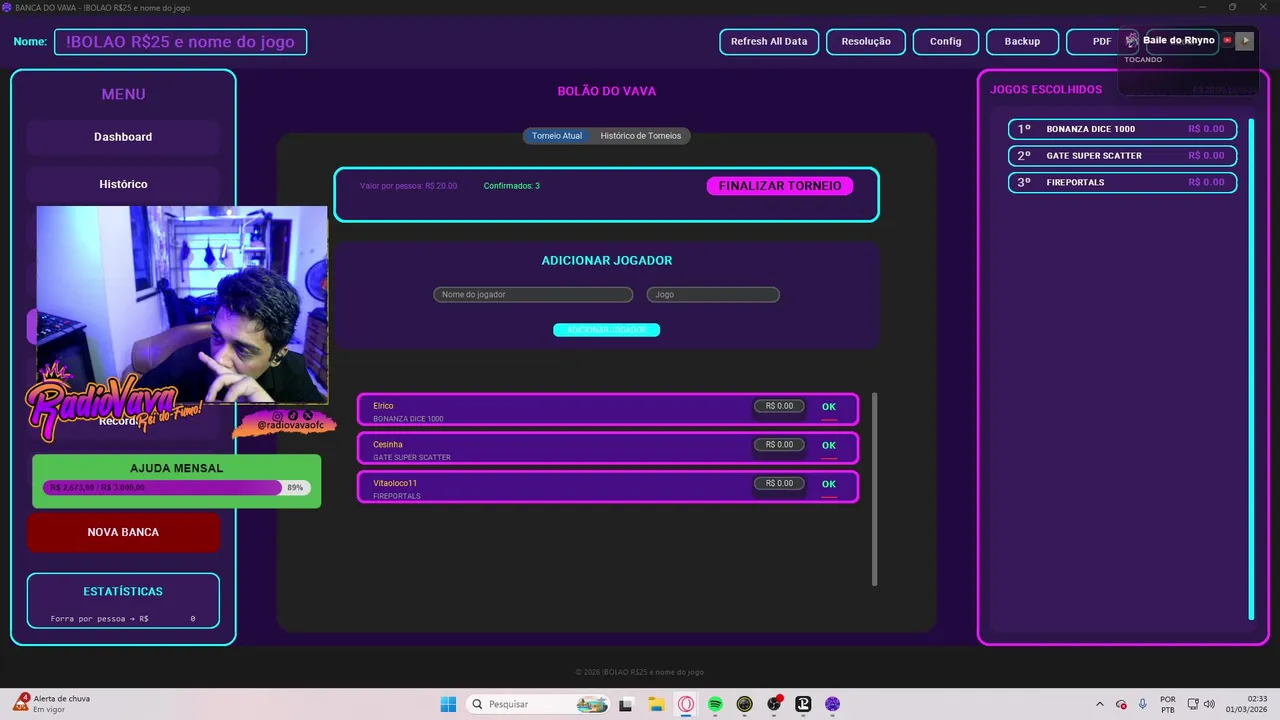Click the YouTube icon in the music overlay

[x=1227, y=40]
